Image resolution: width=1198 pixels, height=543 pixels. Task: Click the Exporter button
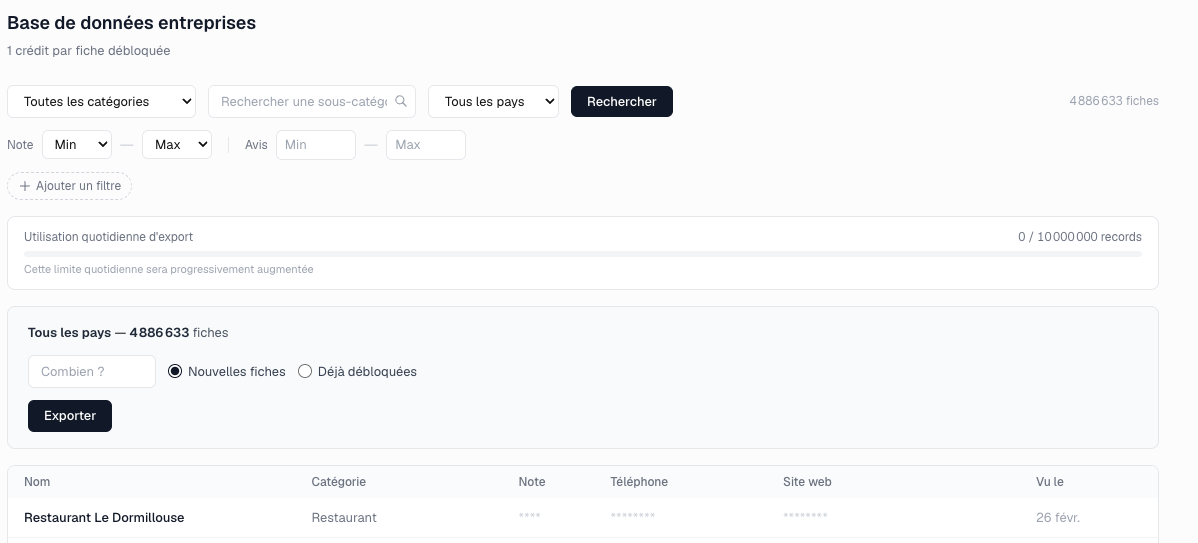coord(70,416)
